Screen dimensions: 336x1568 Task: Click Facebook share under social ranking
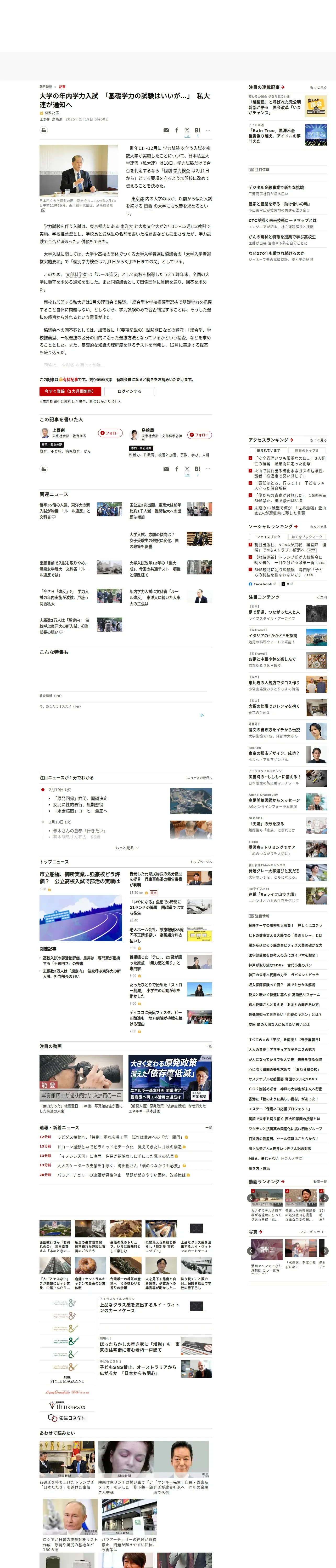tap(262, 584)
